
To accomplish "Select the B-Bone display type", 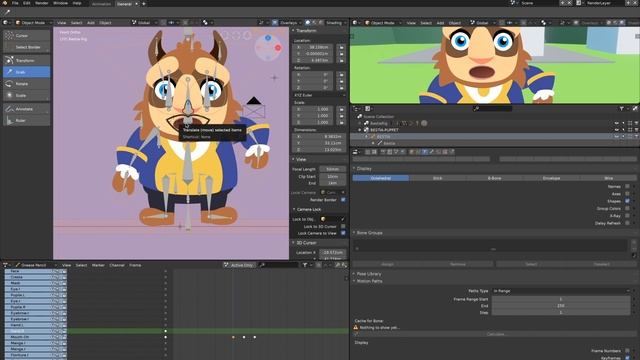I will (x=494, y=178).
